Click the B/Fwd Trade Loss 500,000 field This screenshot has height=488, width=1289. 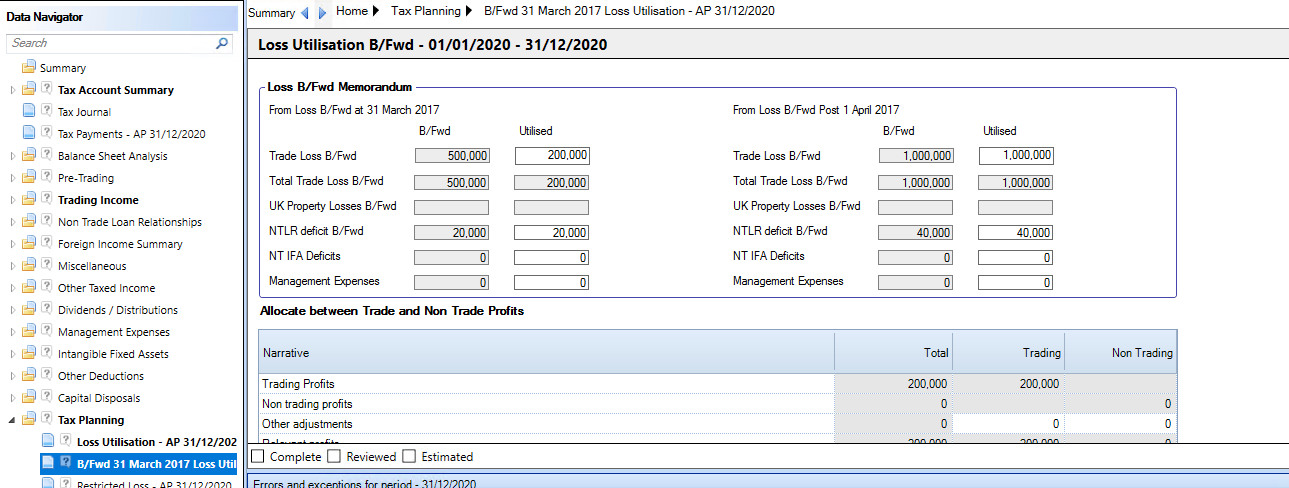pos(451,156)
